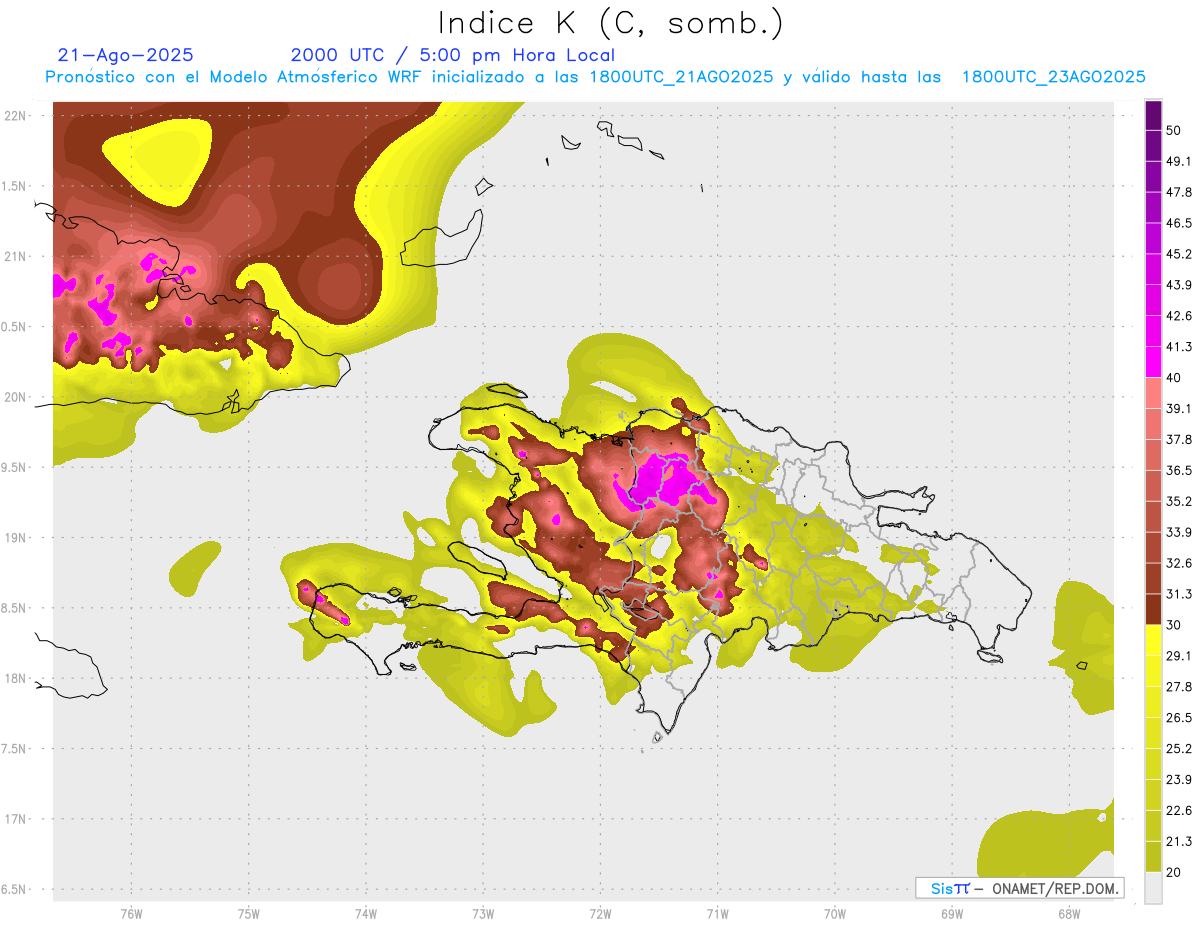Click the "ONAMET/REP.DOM." credit label
The height and width of the screenshot is (927, 1200).
click(x=1055, y=888)
